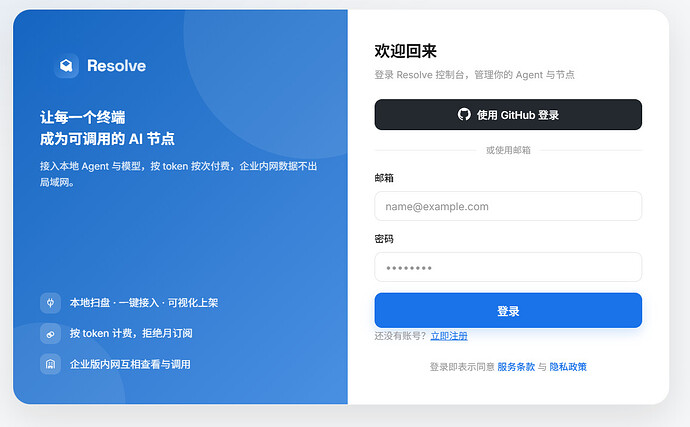Click the enterprise intranet feature icon
690x427 pixels.
pos(51,364)
